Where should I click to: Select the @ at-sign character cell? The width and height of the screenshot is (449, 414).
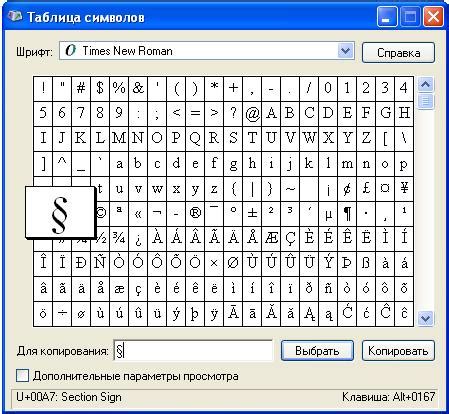click(x=252, y=114)
